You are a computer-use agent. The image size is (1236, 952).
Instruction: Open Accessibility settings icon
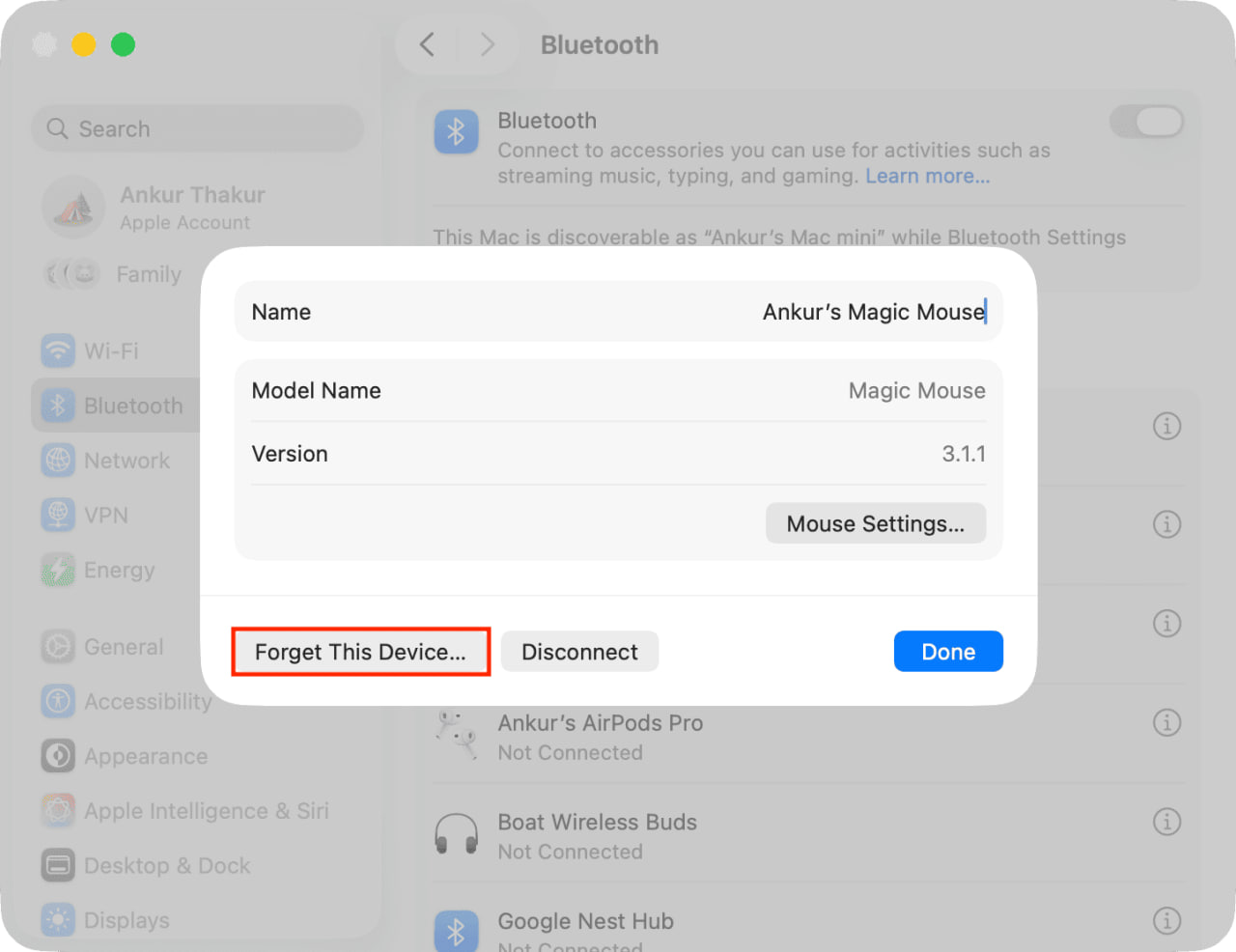tap(58, 701)
